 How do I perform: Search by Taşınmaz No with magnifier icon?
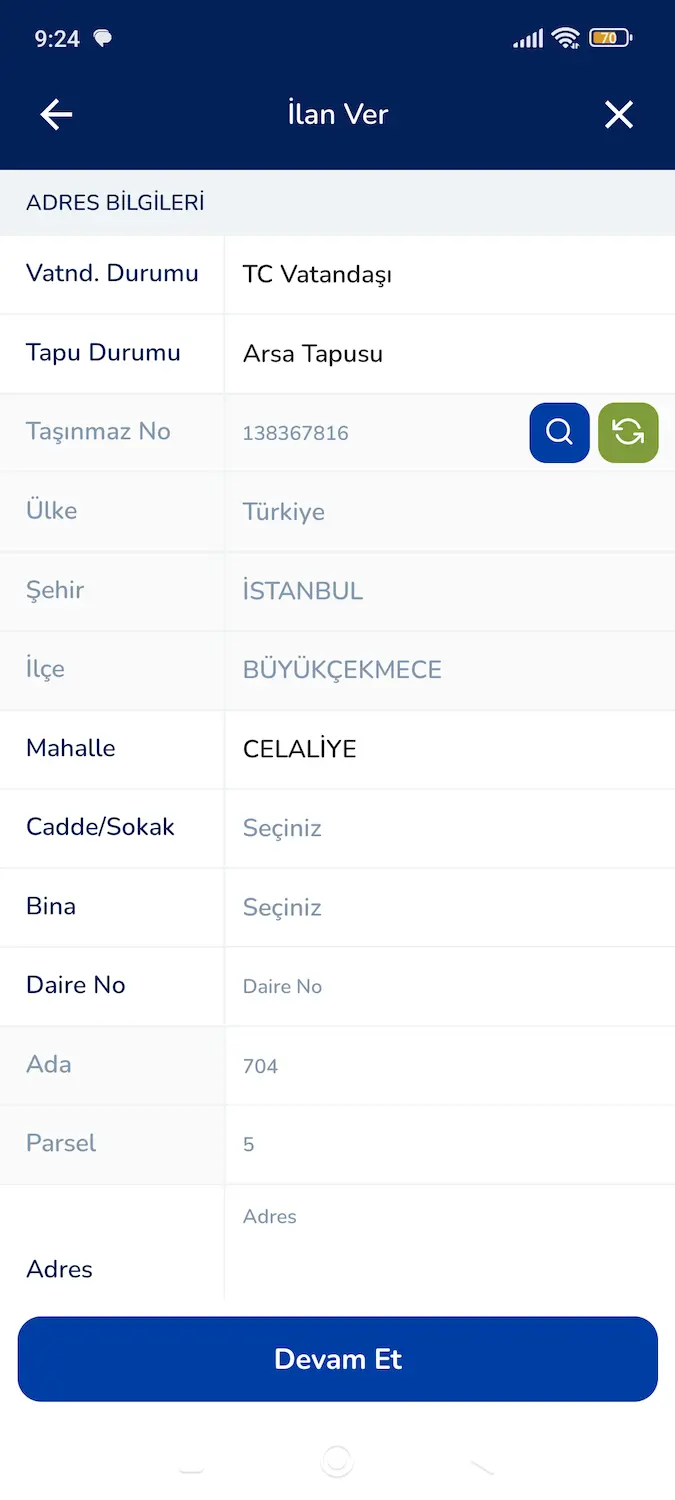[559, 432]
